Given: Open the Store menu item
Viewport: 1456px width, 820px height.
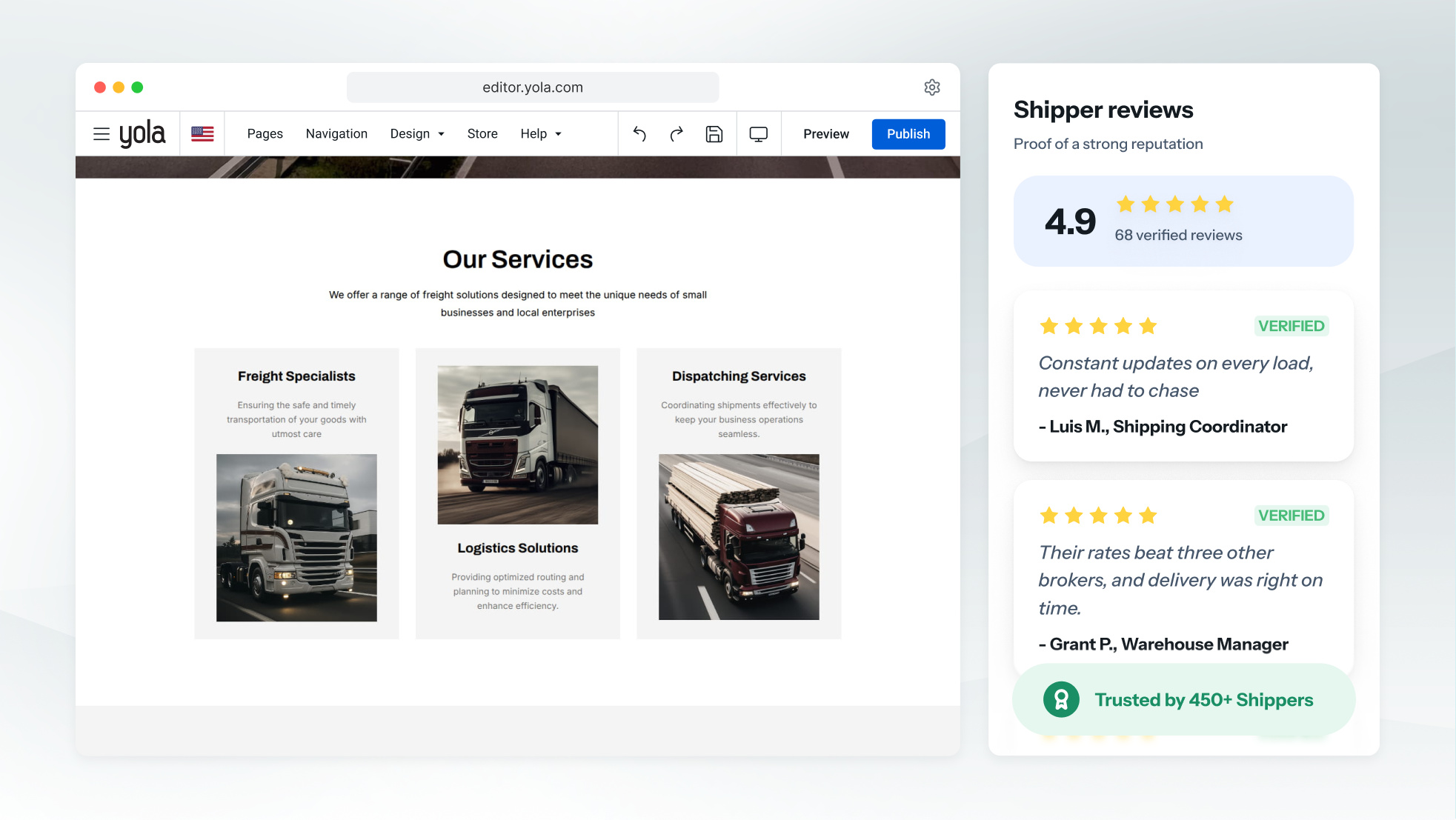Looking at the screenshot, I should pos(482,134).
